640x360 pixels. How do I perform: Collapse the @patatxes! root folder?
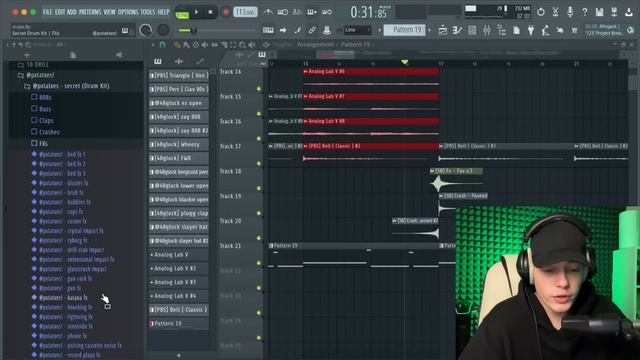(36, 75)
